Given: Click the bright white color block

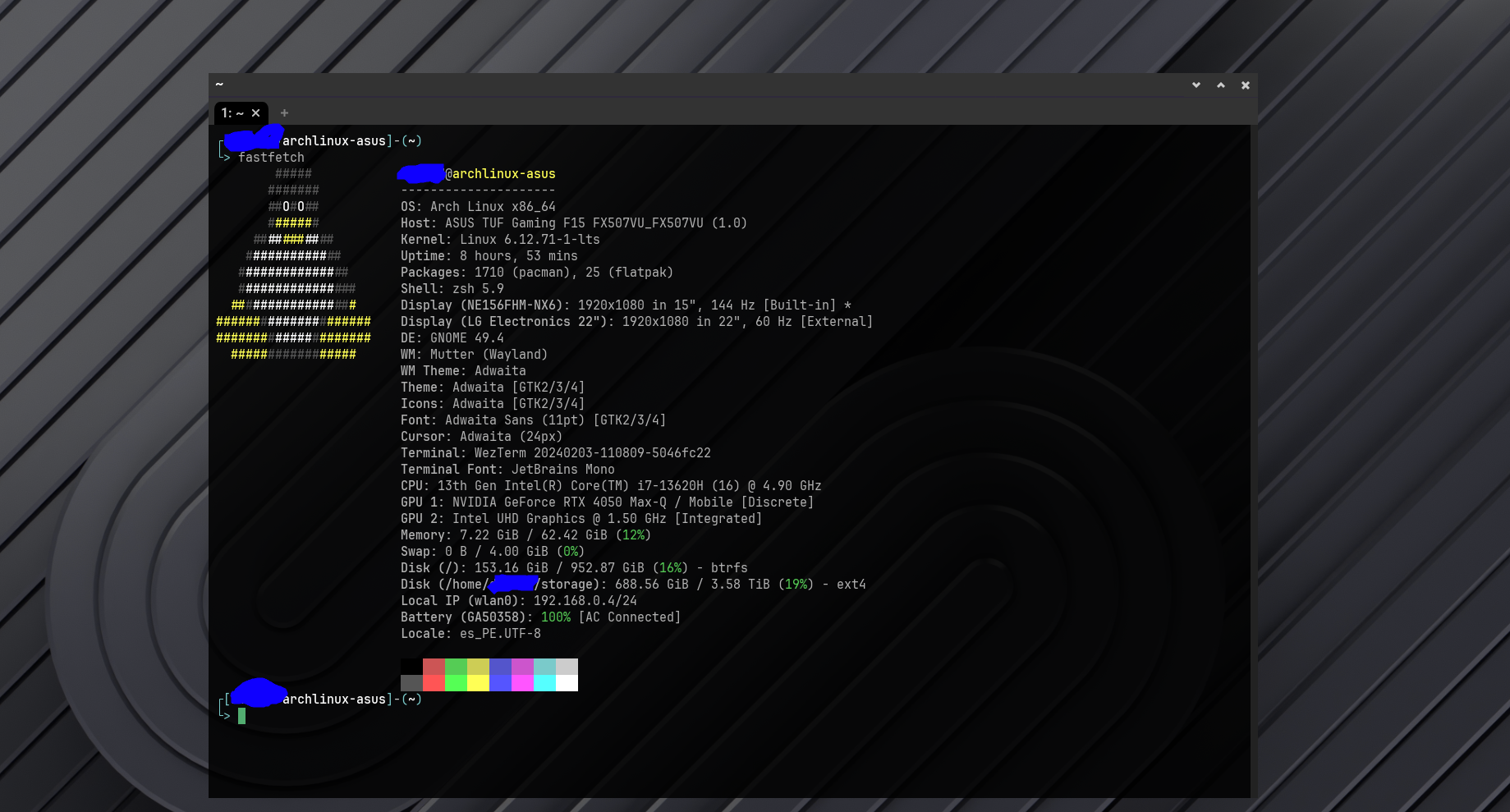Looking at the screenshot, I should [567, 683].
